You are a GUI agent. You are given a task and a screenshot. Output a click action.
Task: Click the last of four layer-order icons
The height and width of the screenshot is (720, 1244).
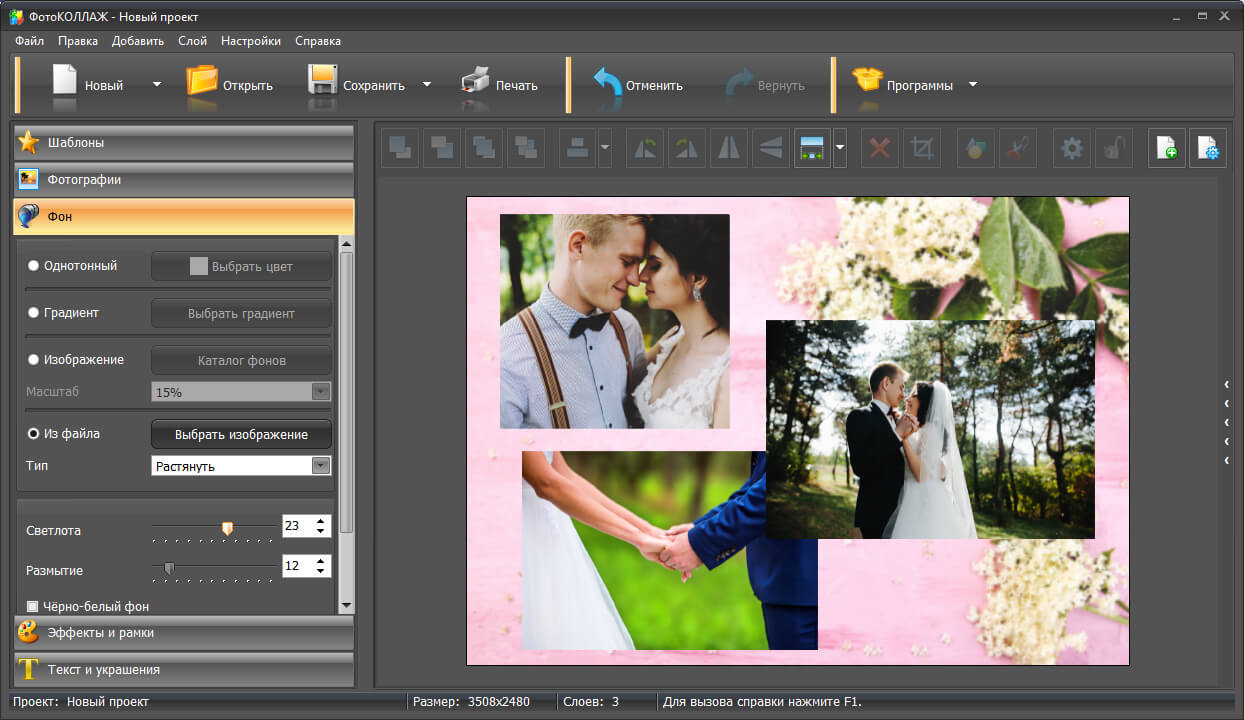pos(526,148)
